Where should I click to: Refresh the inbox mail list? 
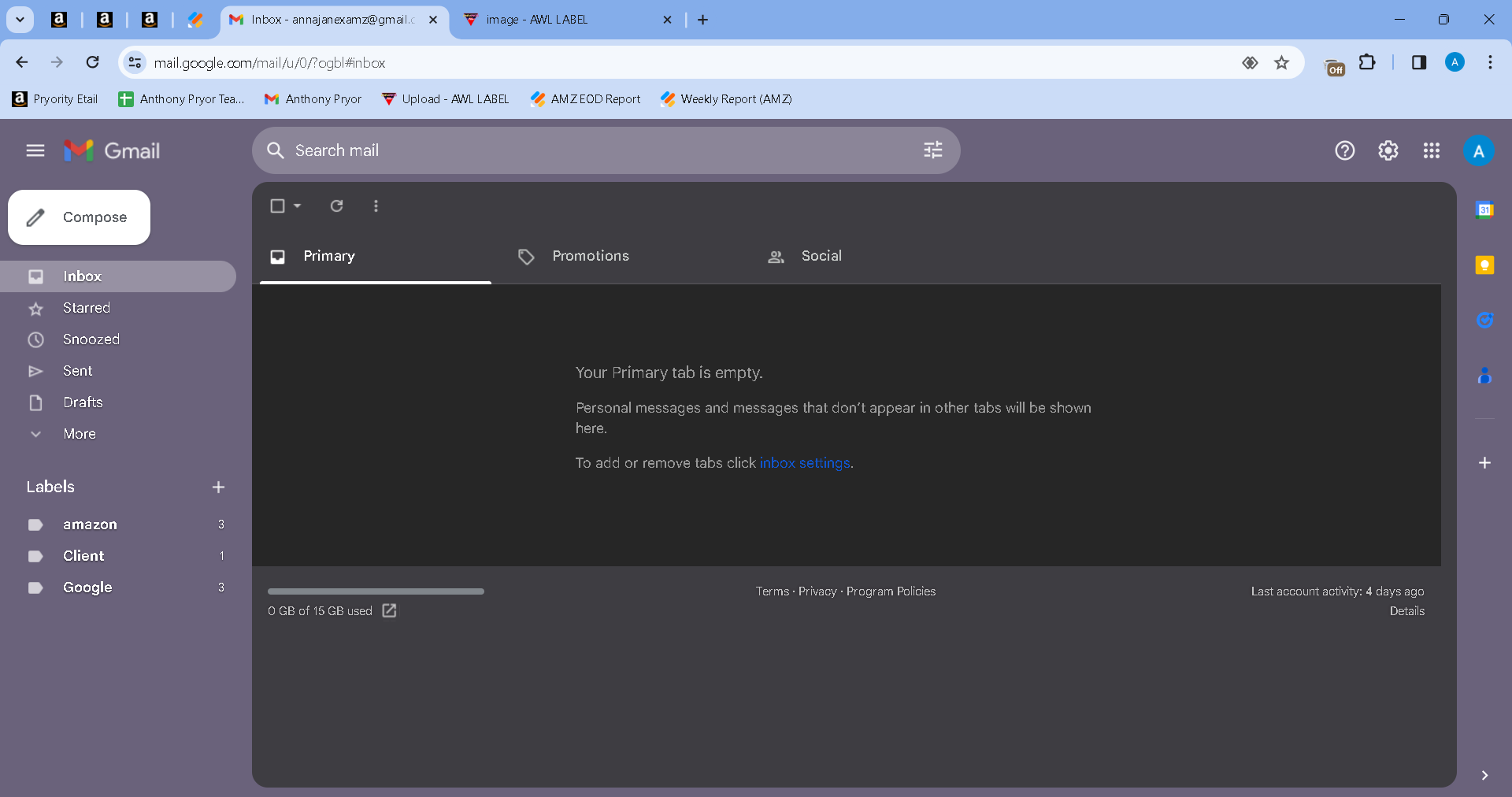336,206
